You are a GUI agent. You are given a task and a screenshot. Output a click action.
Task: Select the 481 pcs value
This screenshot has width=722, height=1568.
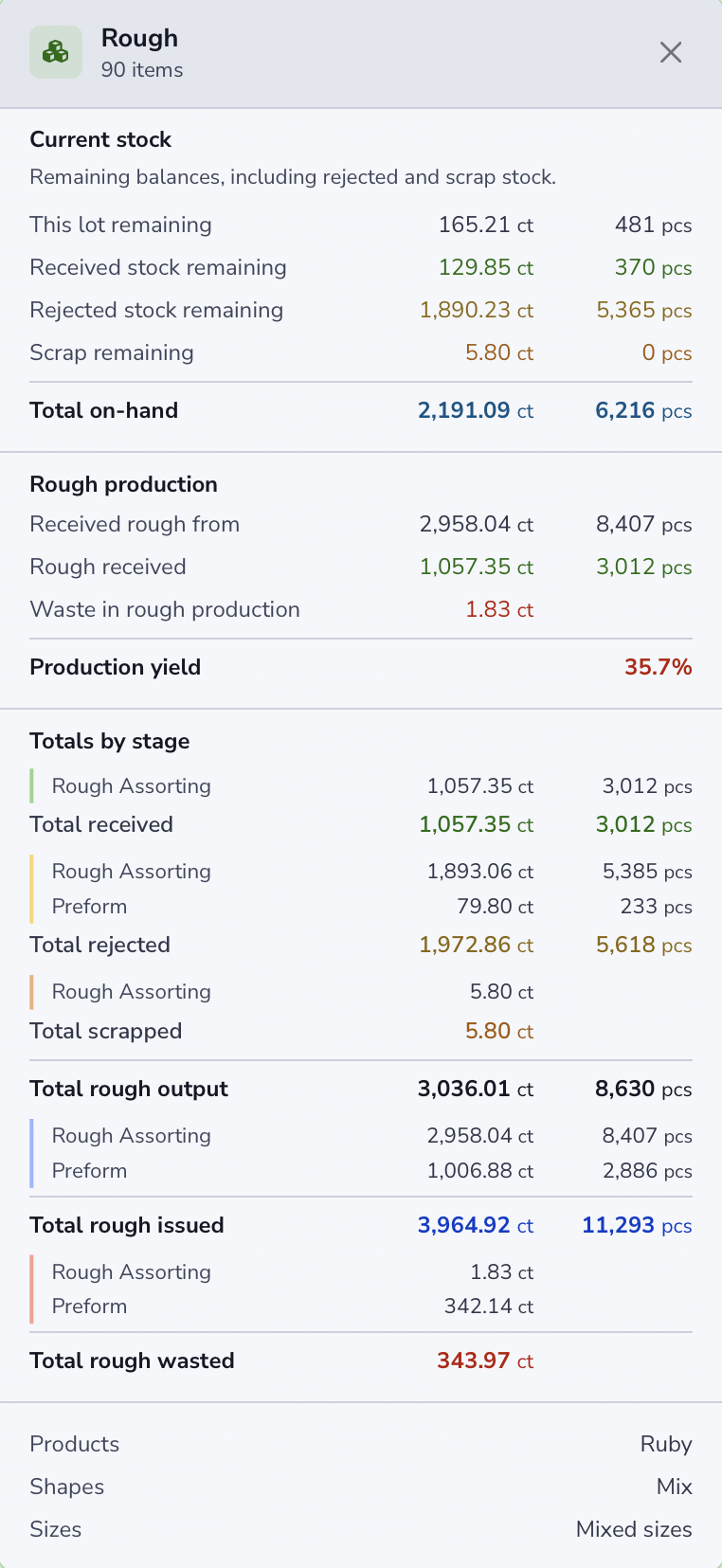(654, 225)
